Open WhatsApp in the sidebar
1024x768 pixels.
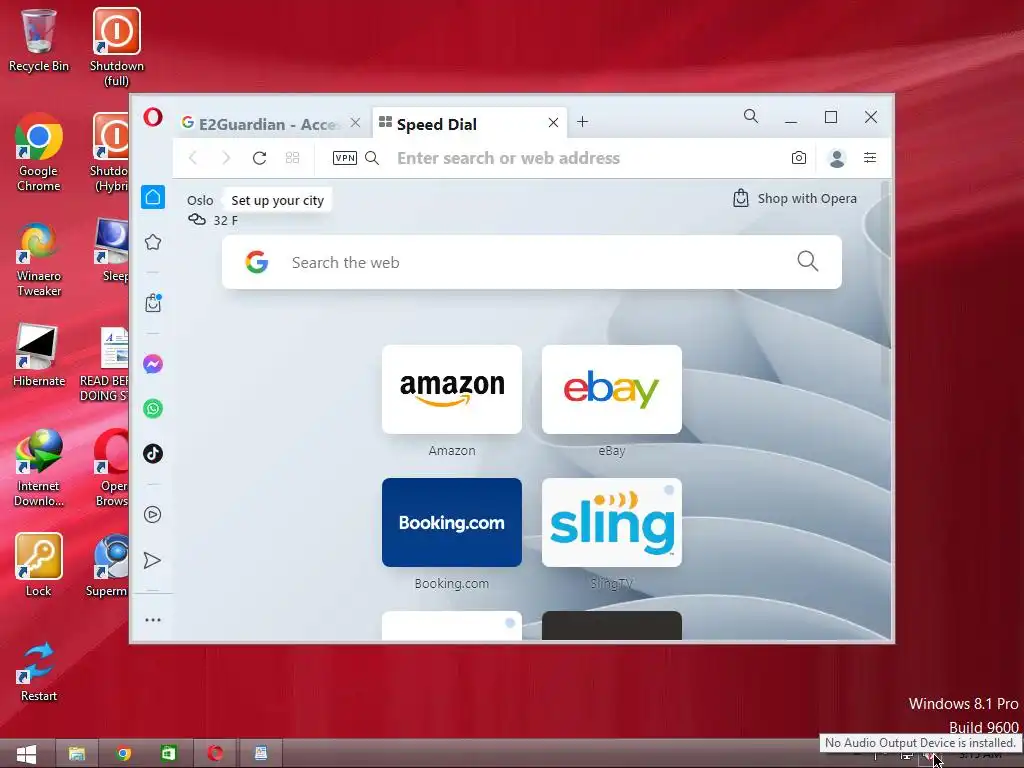153,409
